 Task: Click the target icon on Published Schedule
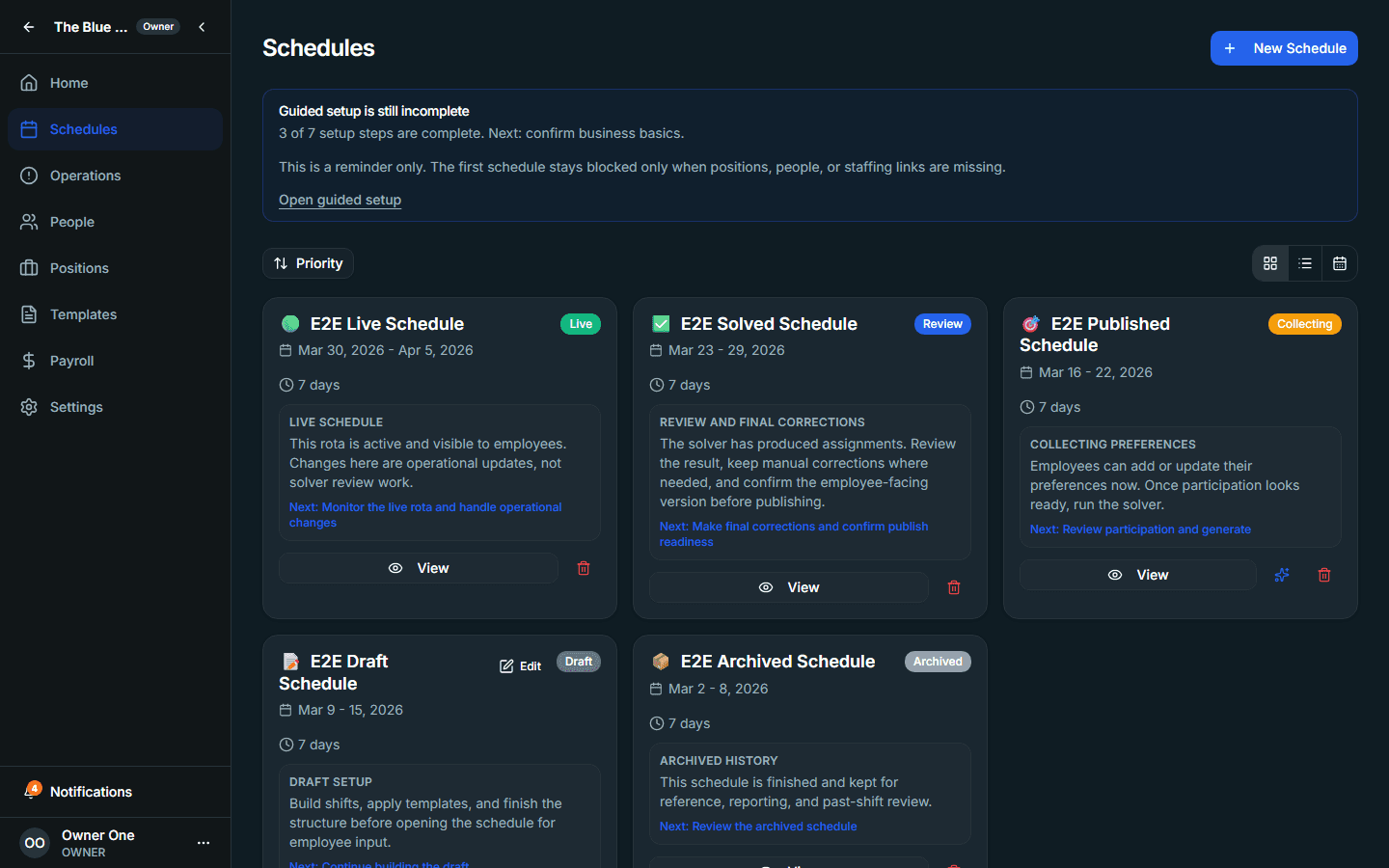pyautogui.click(x=1030, y=324)
